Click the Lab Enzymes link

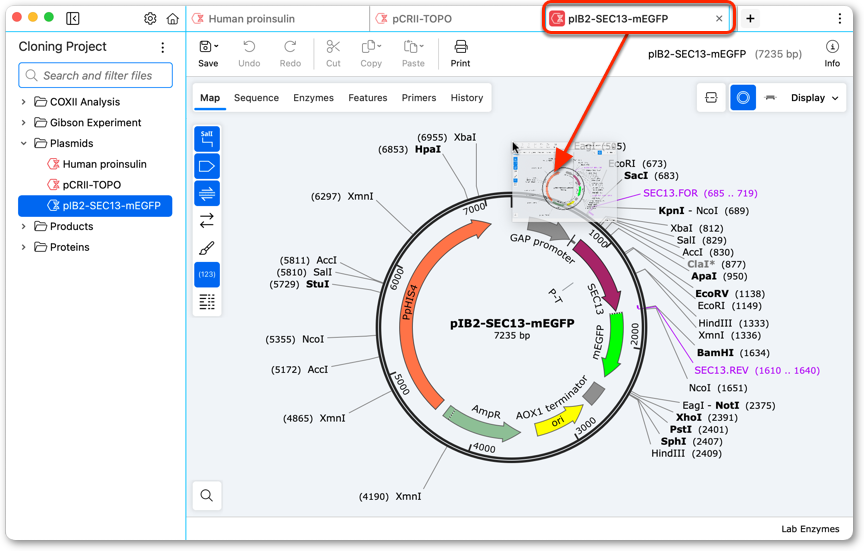(810, 529)
